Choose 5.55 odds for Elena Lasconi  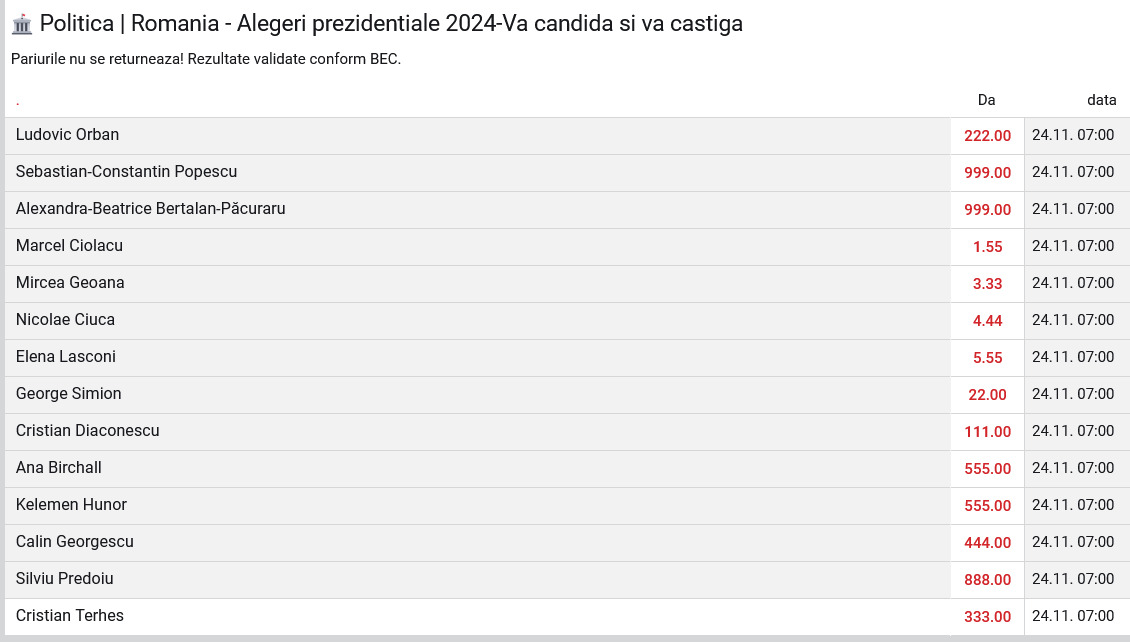pyautogui.click(x=987, y=357)
